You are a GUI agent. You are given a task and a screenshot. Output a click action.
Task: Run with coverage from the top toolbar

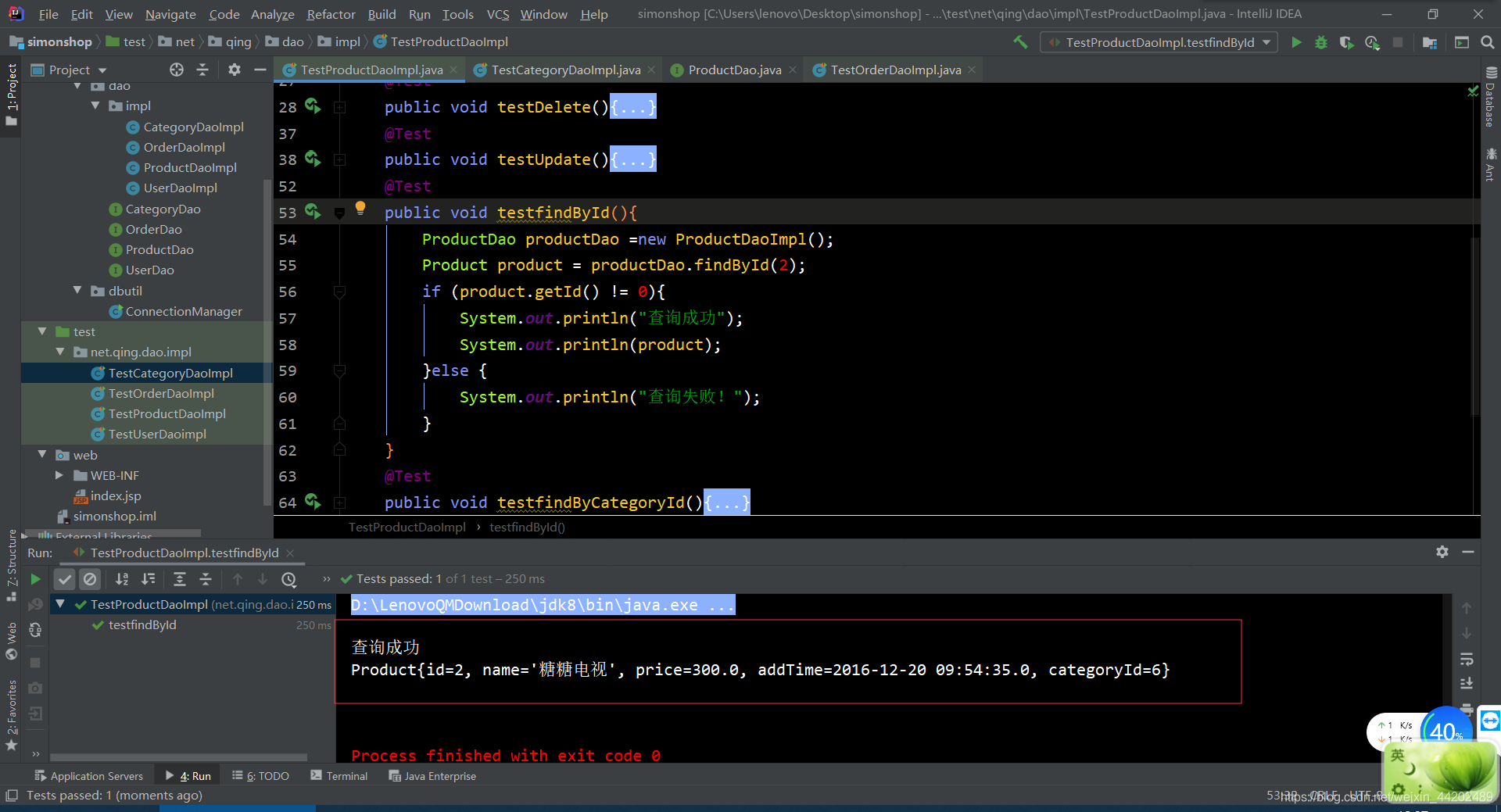click(1346, 42)
